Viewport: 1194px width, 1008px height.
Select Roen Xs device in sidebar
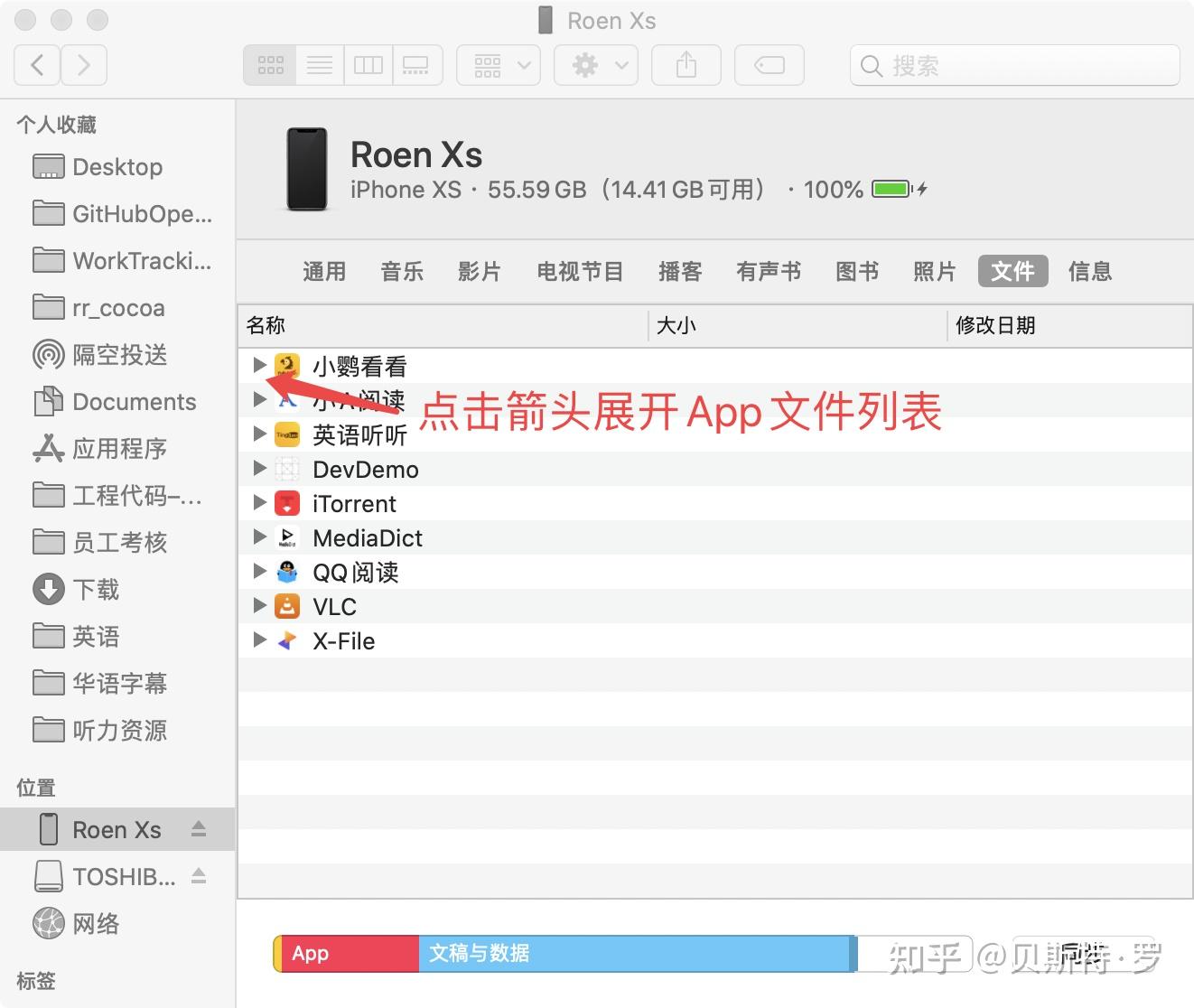point(117,829)
